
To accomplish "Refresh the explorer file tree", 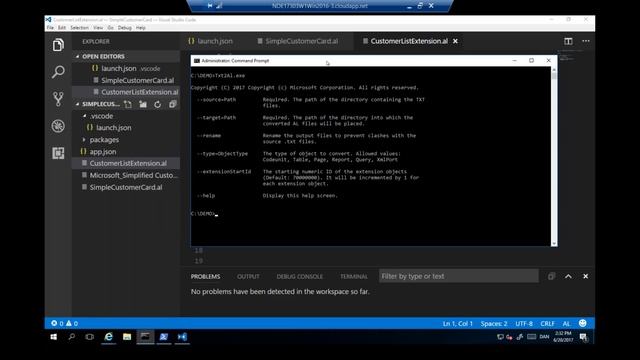I will pos(158,104).
